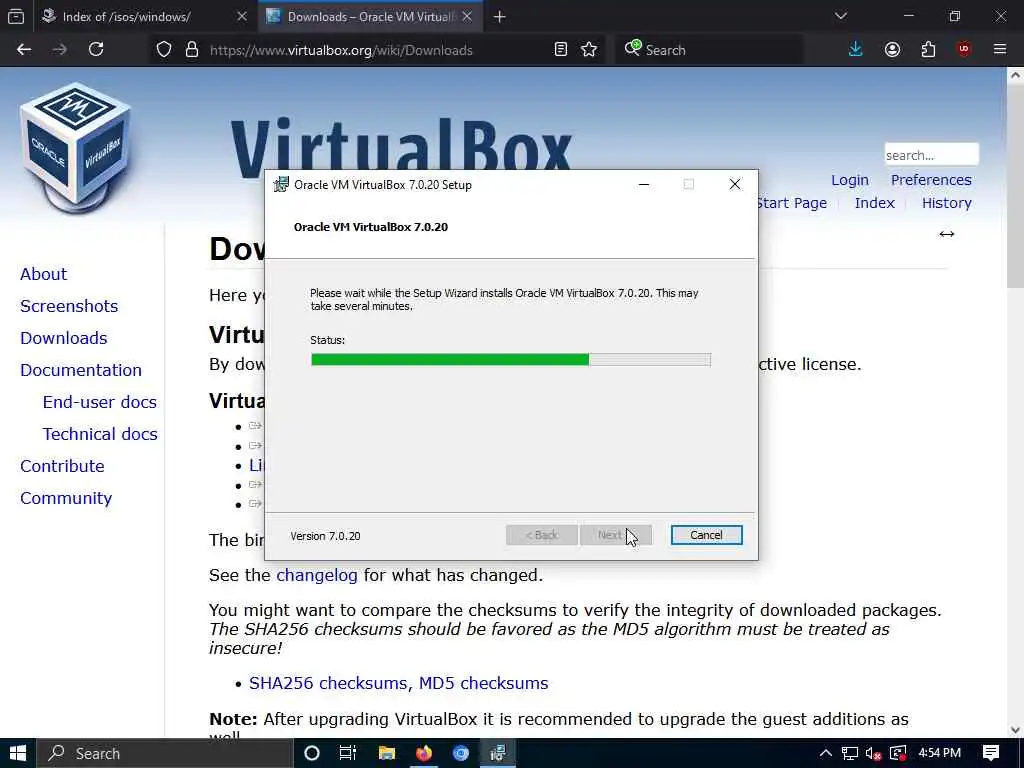The width and height of the screenshot is (1024, 768).
Task: Open the History navigation link
Action: pyautogui.click(x=946, y=202)
